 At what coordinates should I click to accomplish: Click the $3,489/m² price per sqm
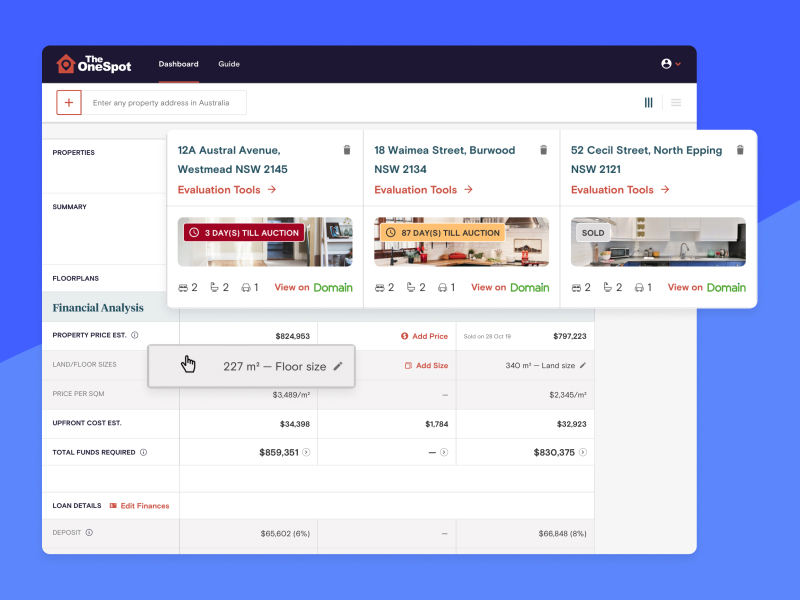tap(291, 395)
